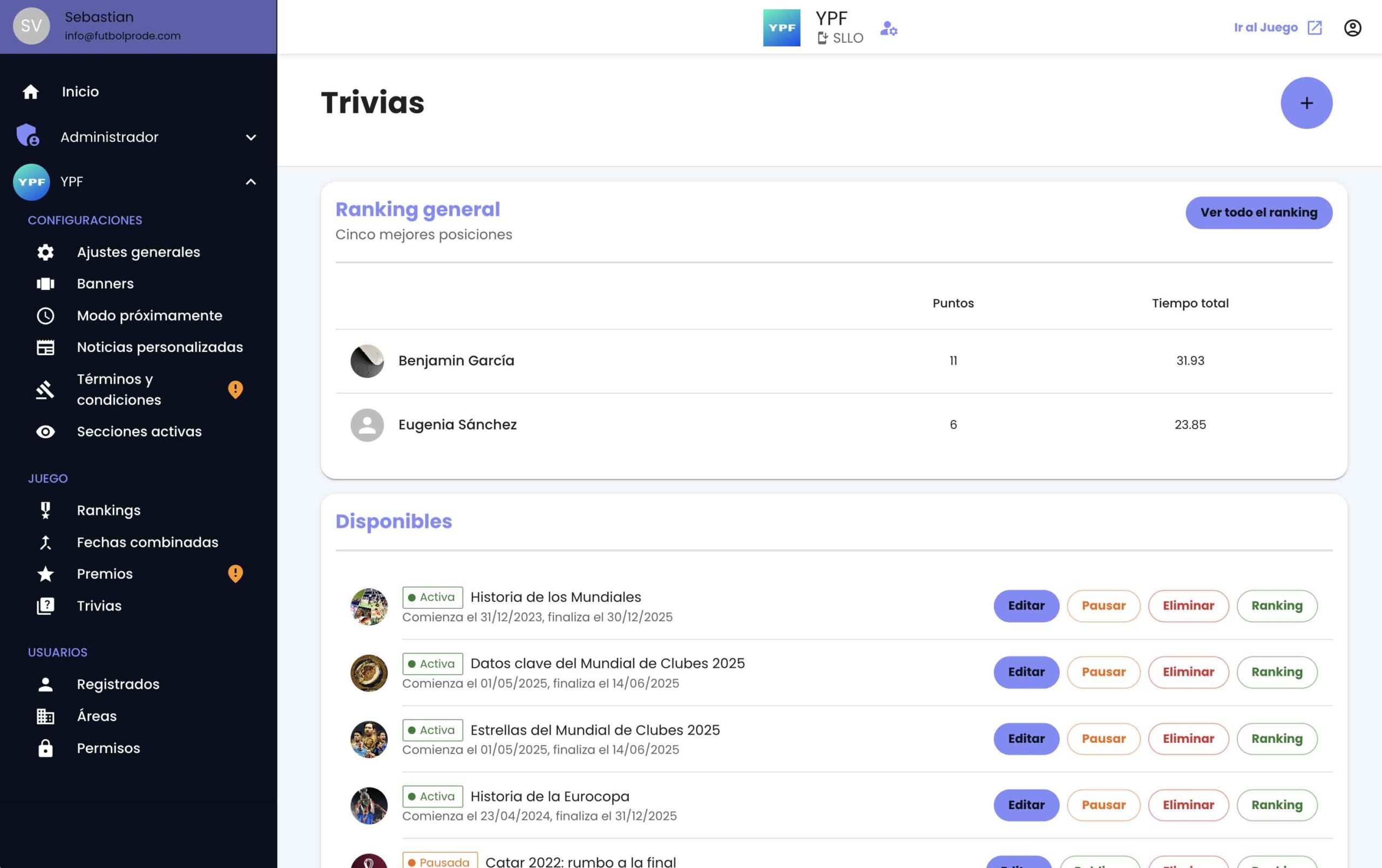Click the plus button to add trivia

click(x=1306, y=103)
